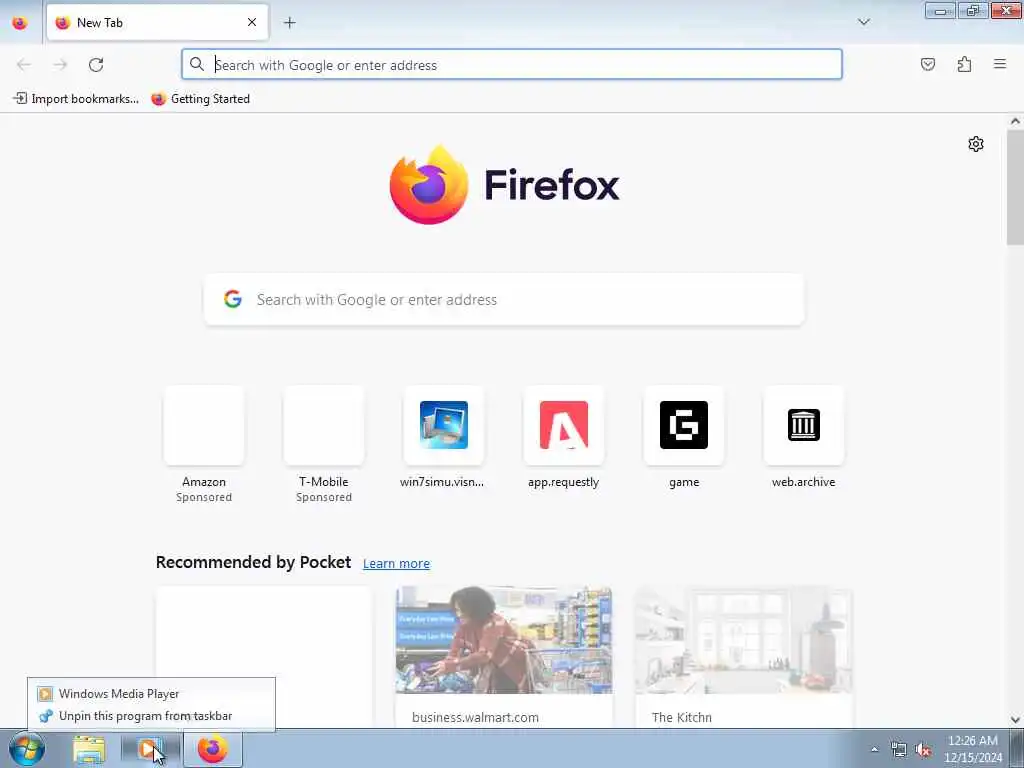Open The Kitchn story card

coord(744,657)
